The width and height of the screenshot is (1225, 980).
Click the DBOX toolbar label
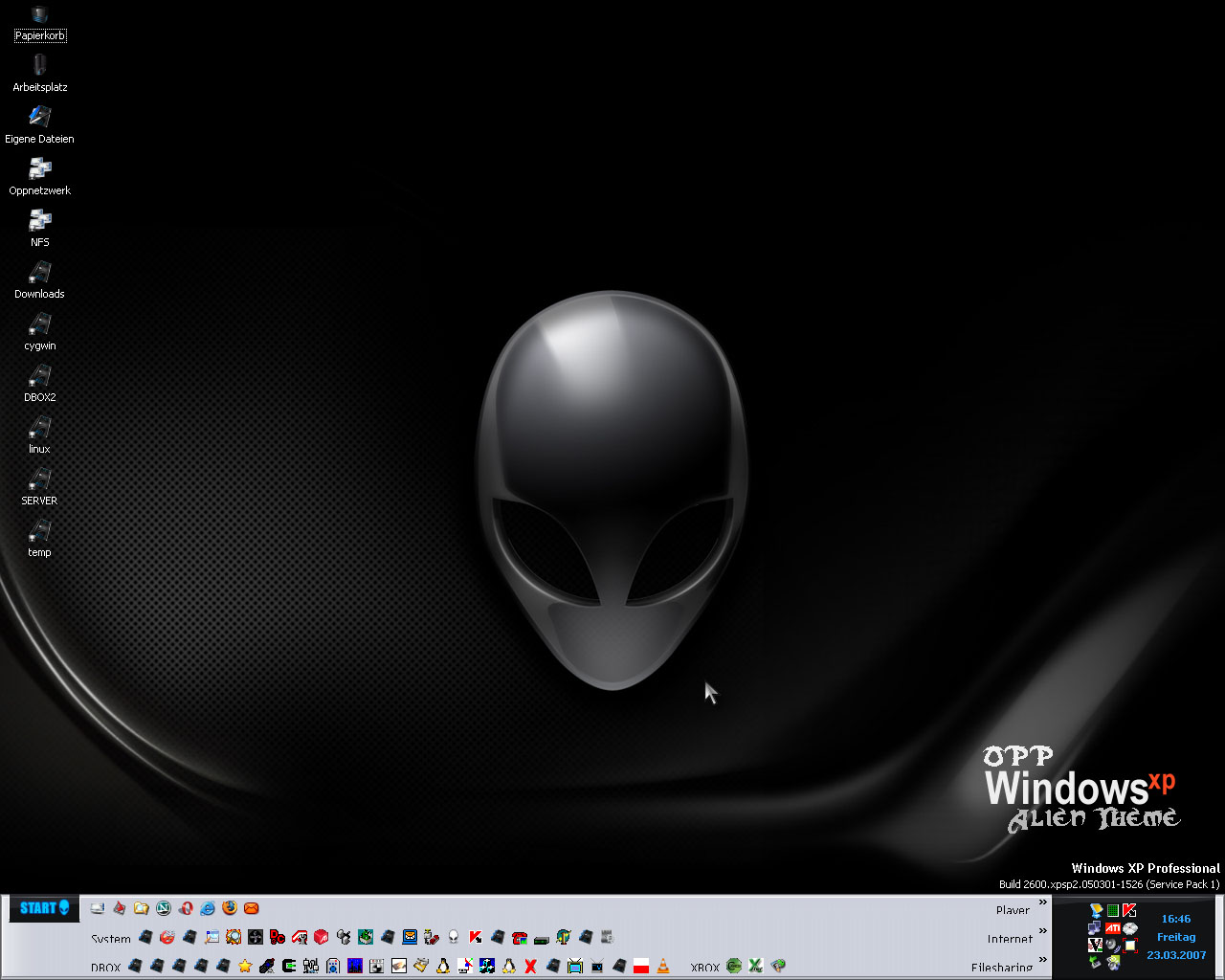(105, 968)
